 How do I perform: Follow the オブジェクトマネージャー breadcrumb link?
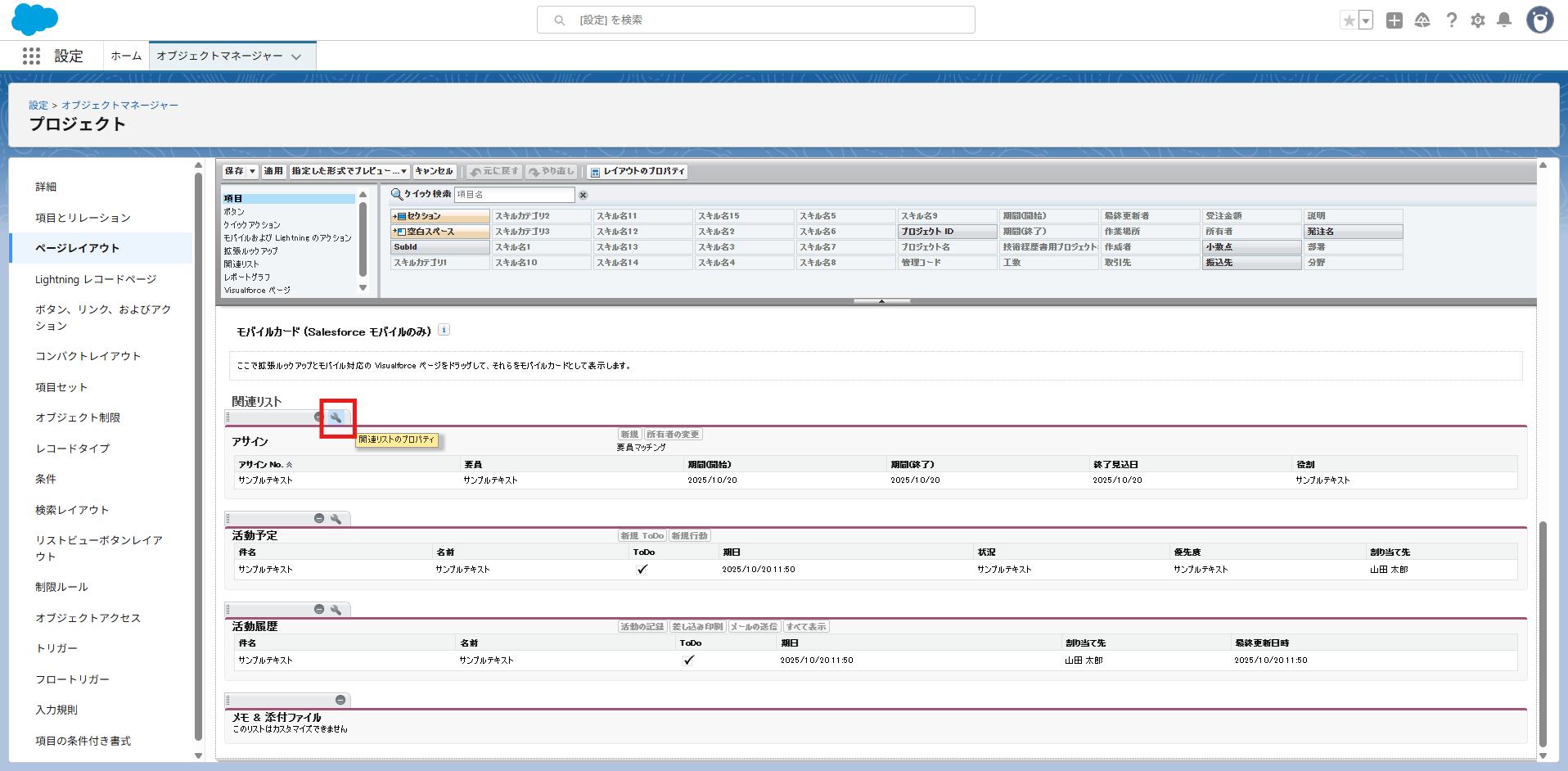tap(119, 105)
